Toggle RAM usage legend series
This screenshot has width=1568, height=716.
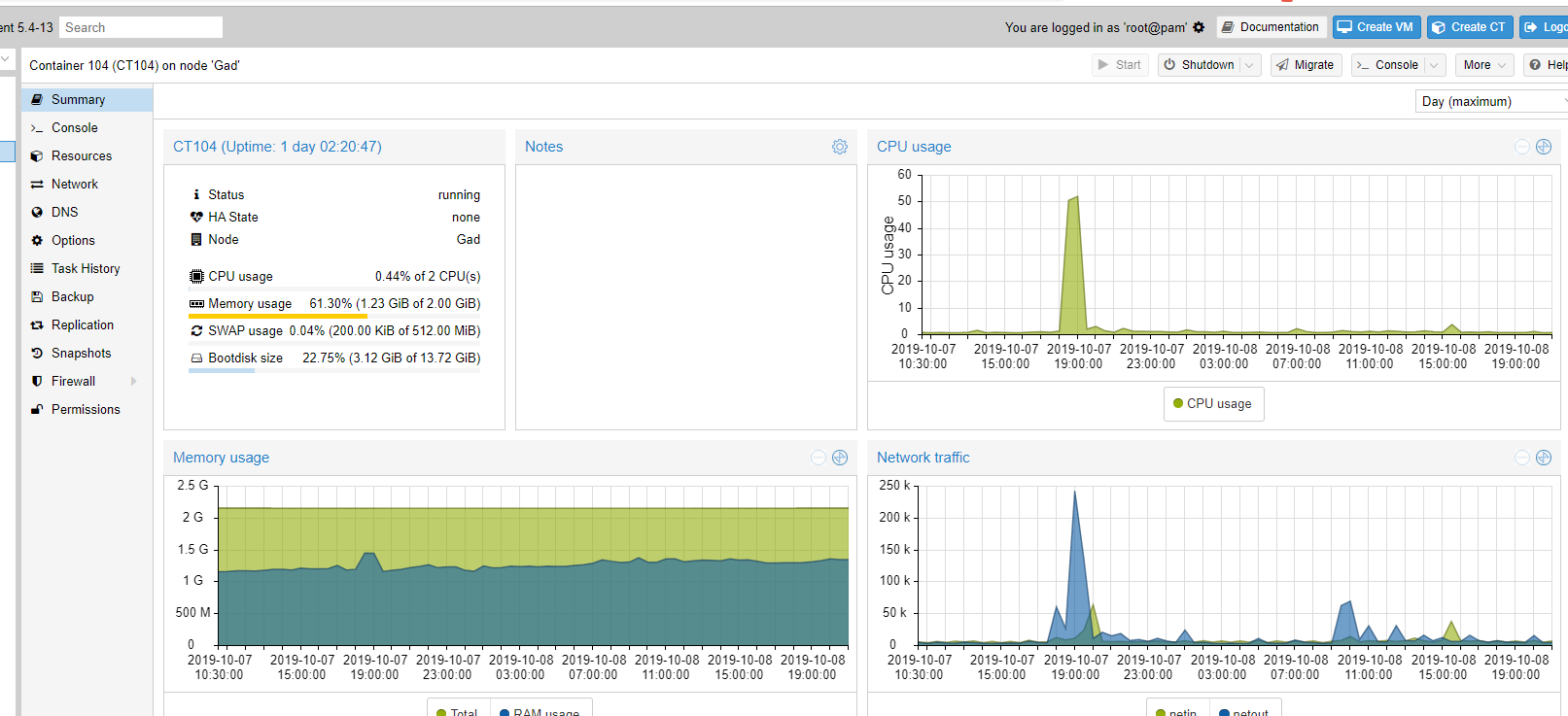pyautogui.click(x=540, y=711)
